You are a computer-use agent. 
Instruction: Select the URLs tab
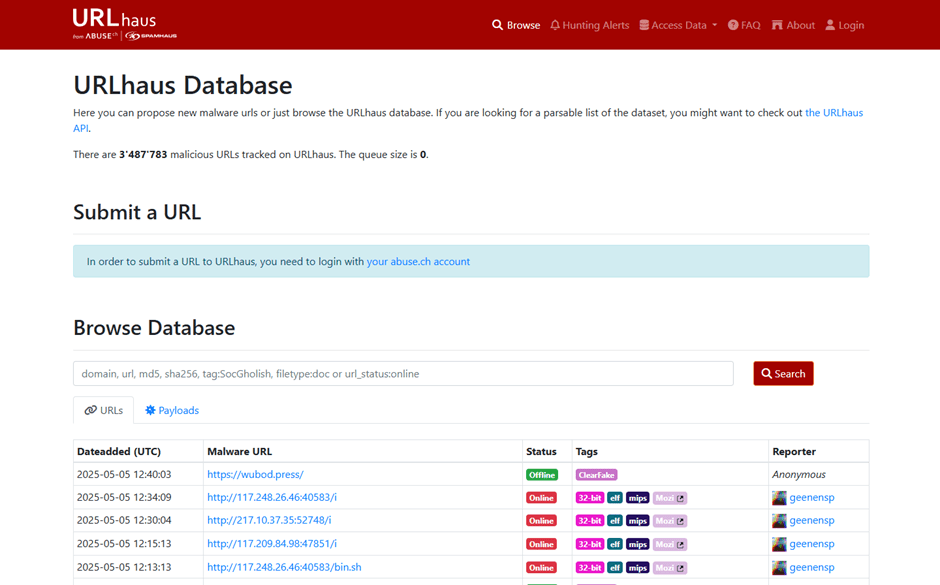pyautogui.click(x=104, y=410)
